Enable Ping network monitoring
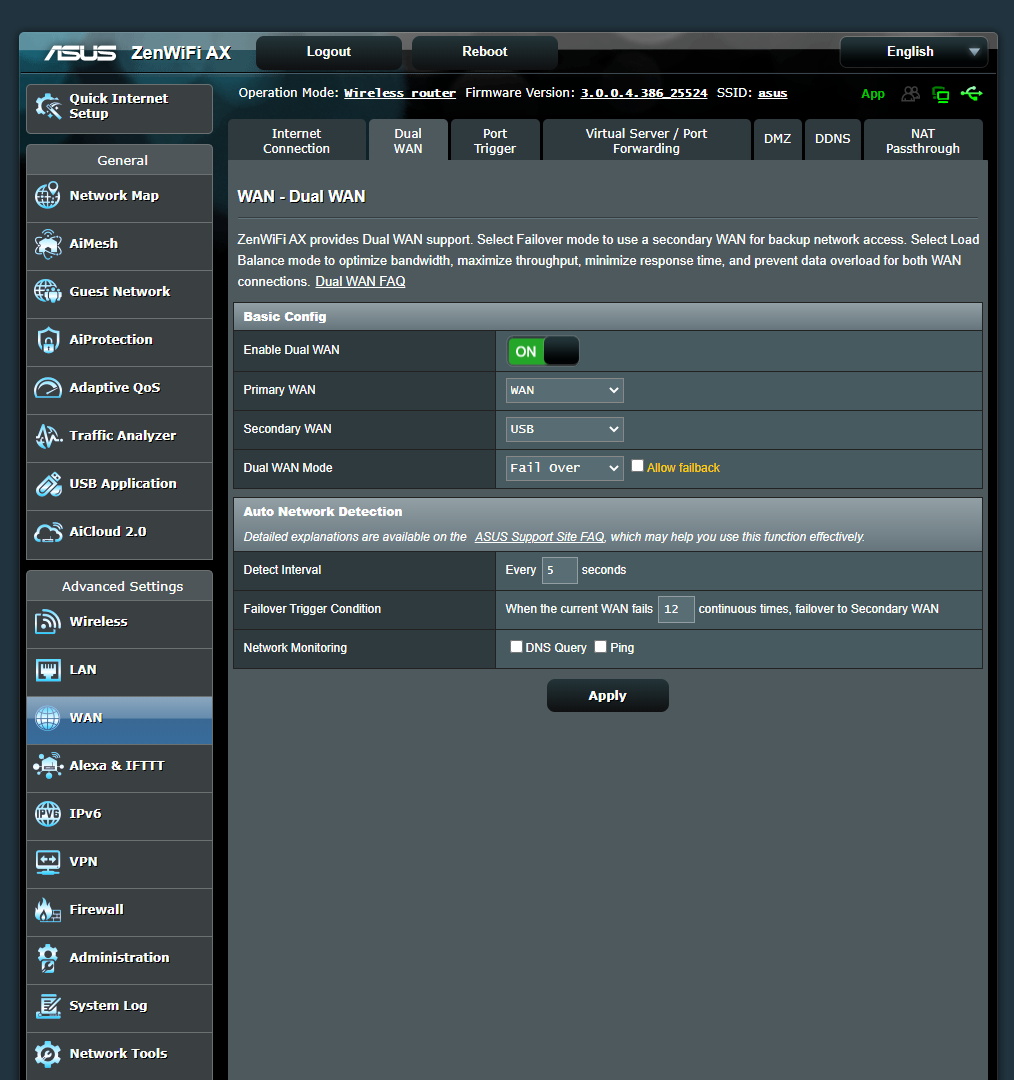1014x1080 pixels. 601,647
